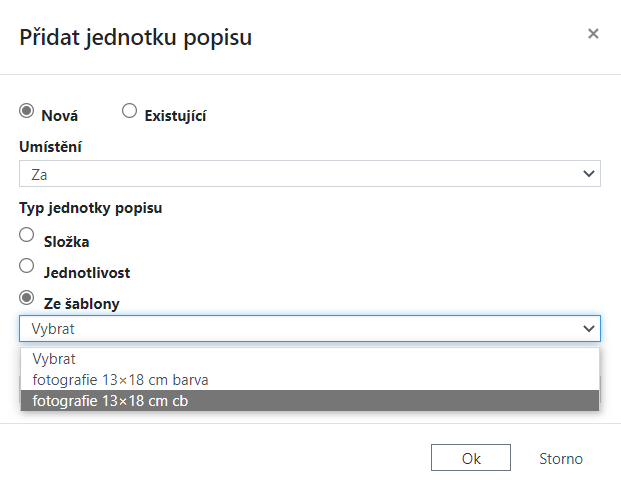
Task: Collapse the template list via its chevron
Action: [588, 329]
